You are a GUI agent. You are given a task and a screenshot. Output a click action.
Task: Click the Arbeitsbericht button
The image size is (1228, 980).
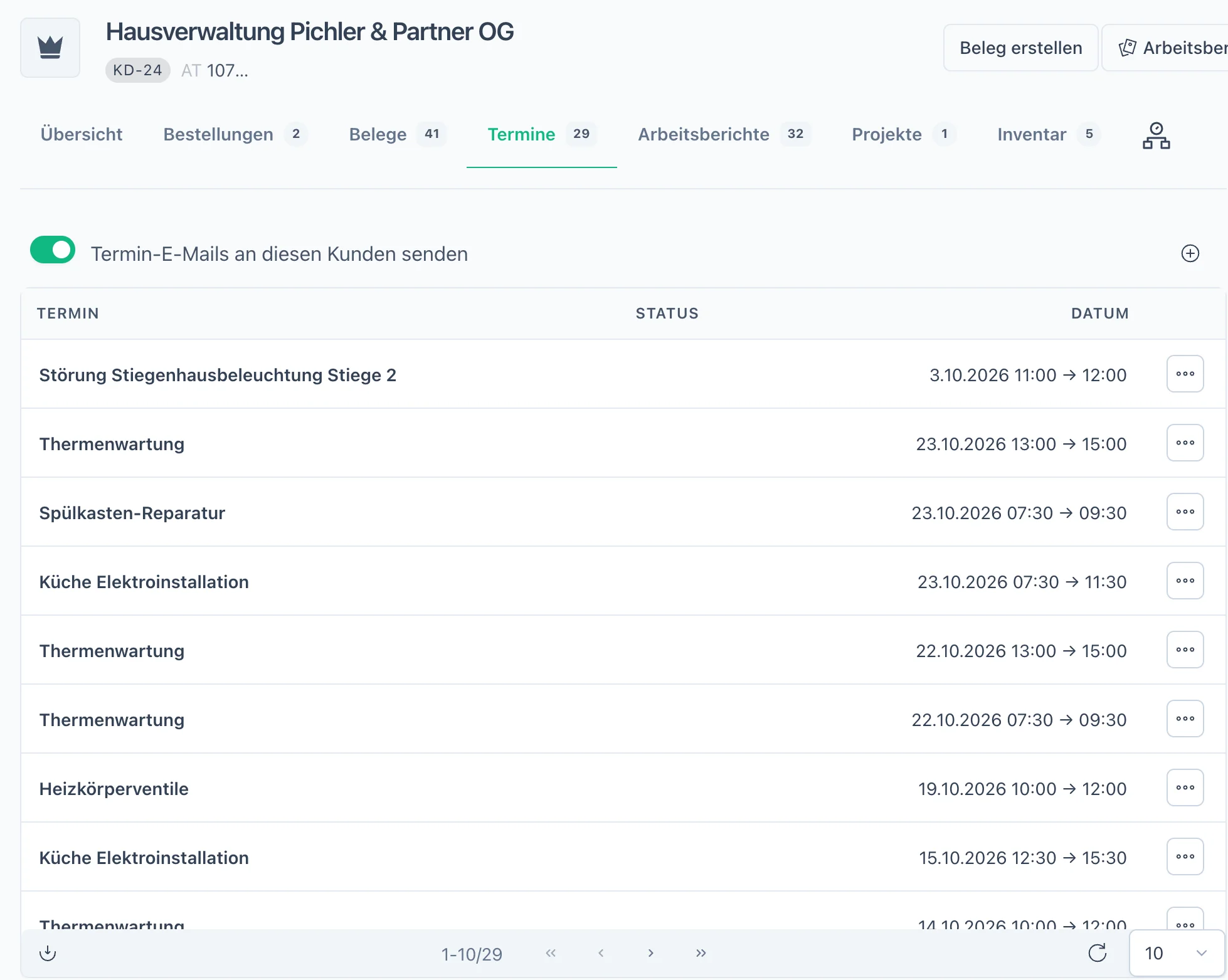pos(1167,48)
